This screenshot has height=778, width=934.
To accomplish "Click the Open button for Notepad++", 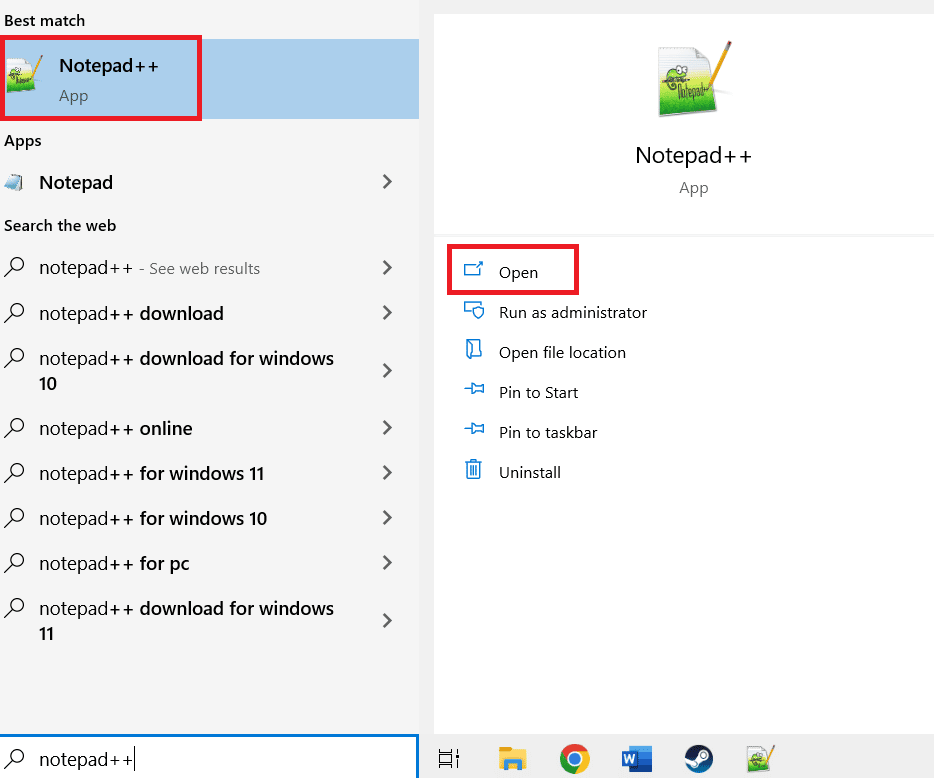I will coord(512,269).
